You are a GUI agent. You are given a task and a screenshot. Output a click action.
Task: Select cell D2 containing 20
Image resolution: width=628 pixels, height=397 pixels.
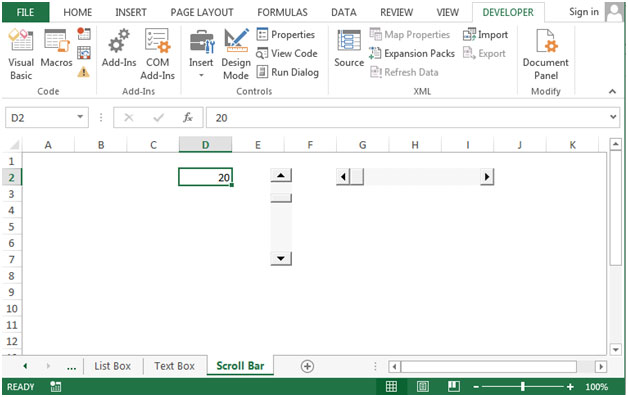[x=205, y=177]
